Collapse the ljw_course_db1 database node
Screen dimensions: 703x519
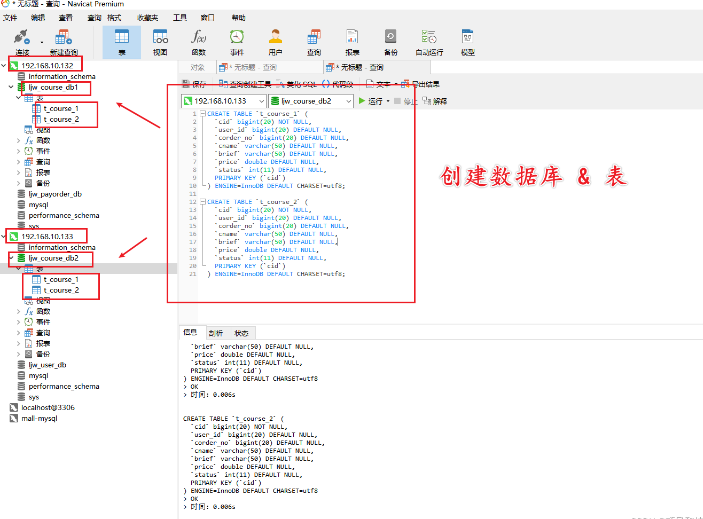11,87
